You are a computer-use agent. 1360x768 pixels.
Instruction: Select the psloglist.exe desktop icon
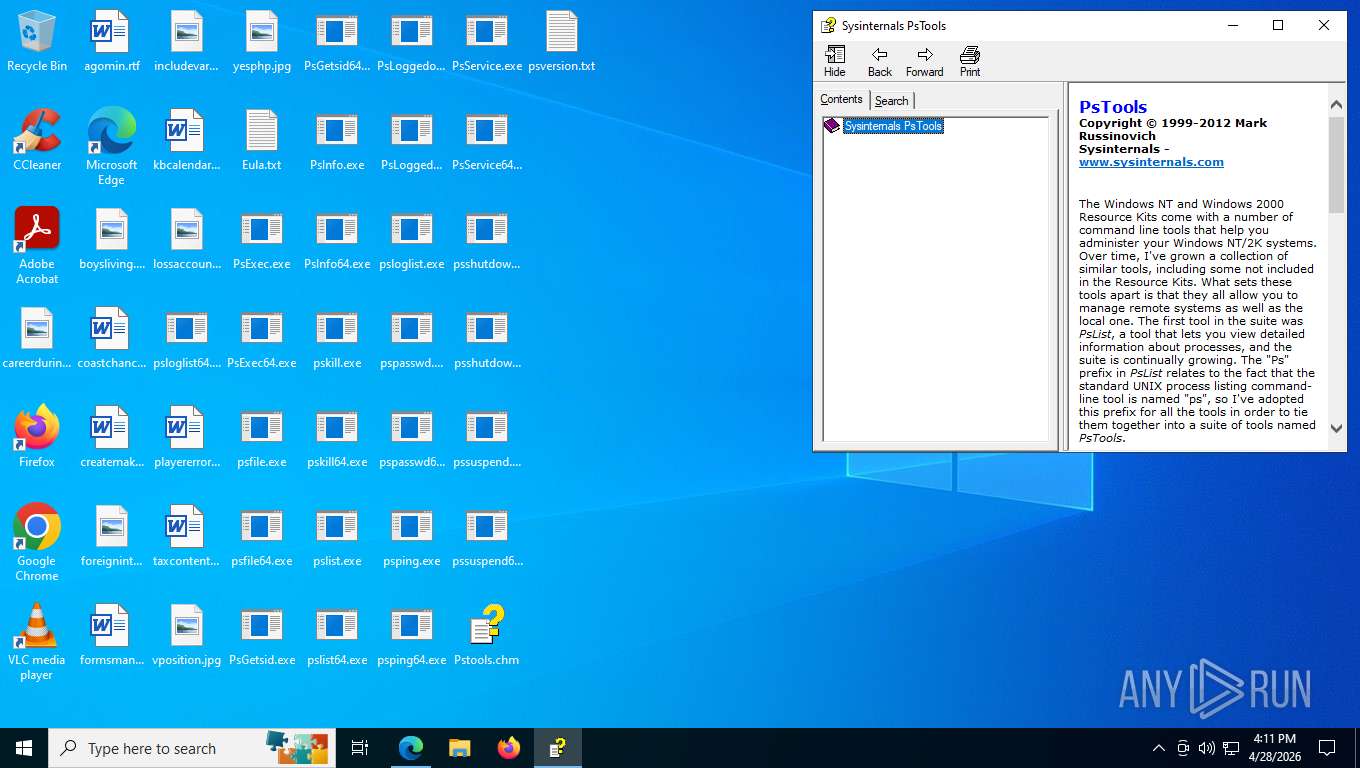click(412, 239)
